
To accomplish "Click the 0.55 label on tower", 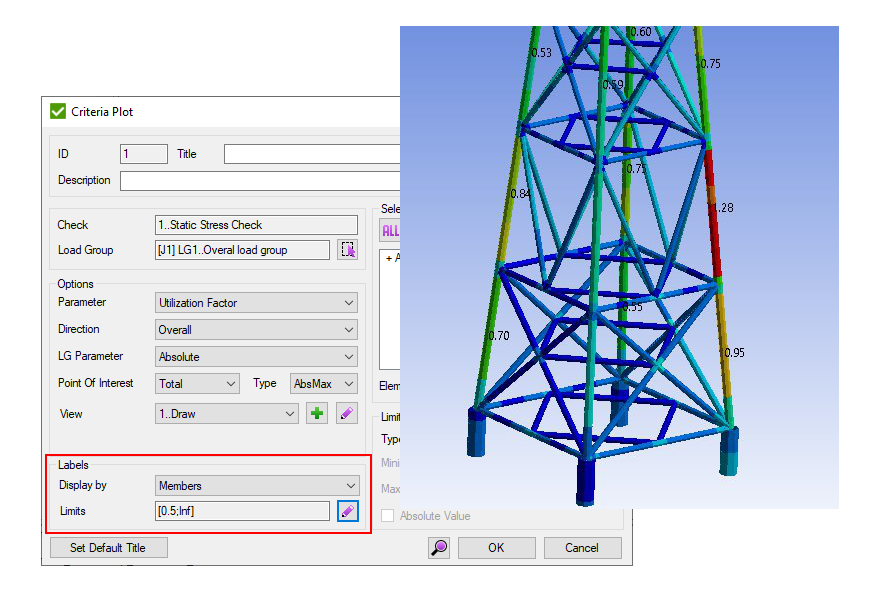I will click(x=632, y=307).
